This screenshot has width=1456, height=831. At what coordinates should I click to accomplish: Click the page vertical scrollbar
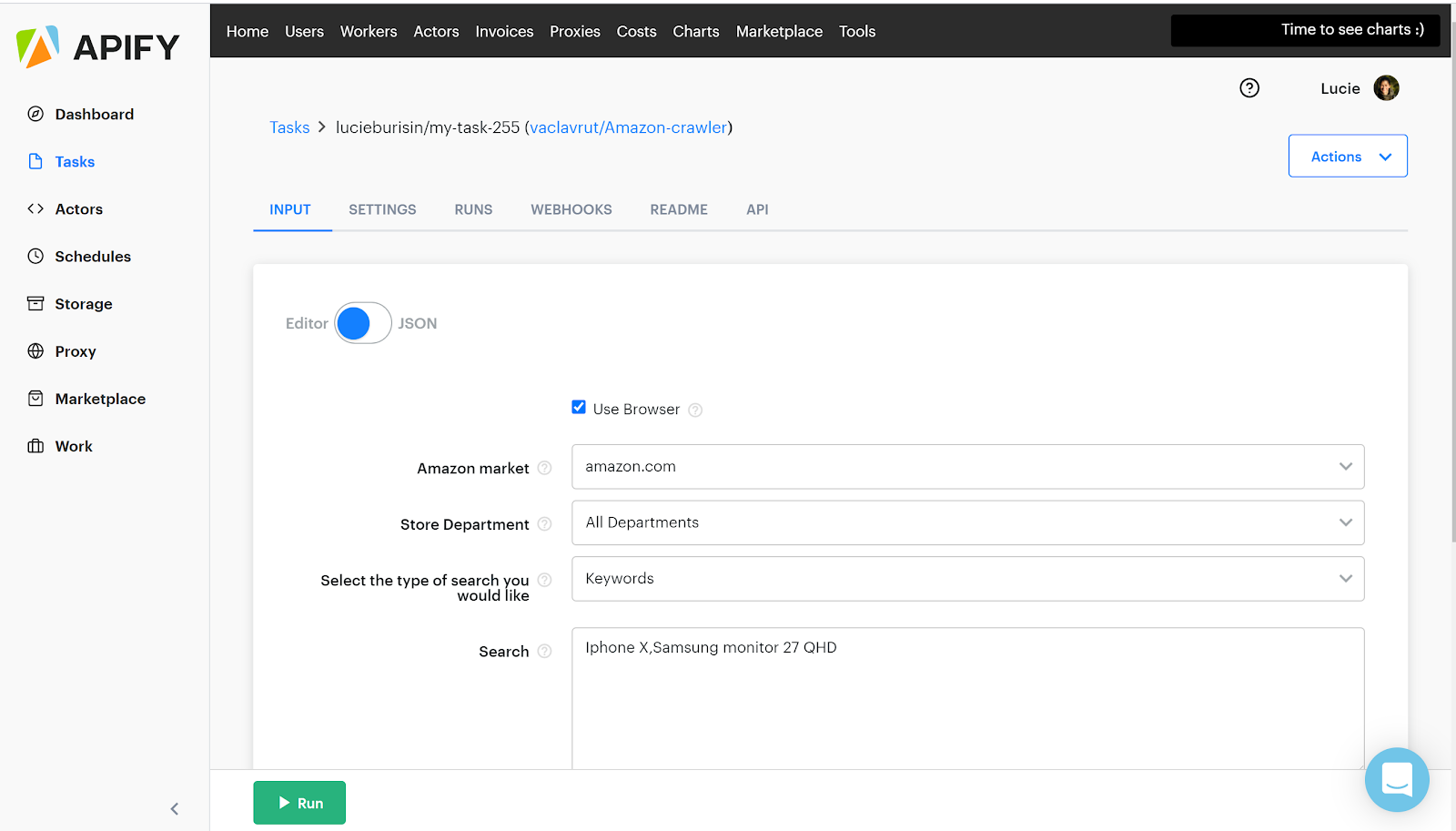(x=1453, y=282)
